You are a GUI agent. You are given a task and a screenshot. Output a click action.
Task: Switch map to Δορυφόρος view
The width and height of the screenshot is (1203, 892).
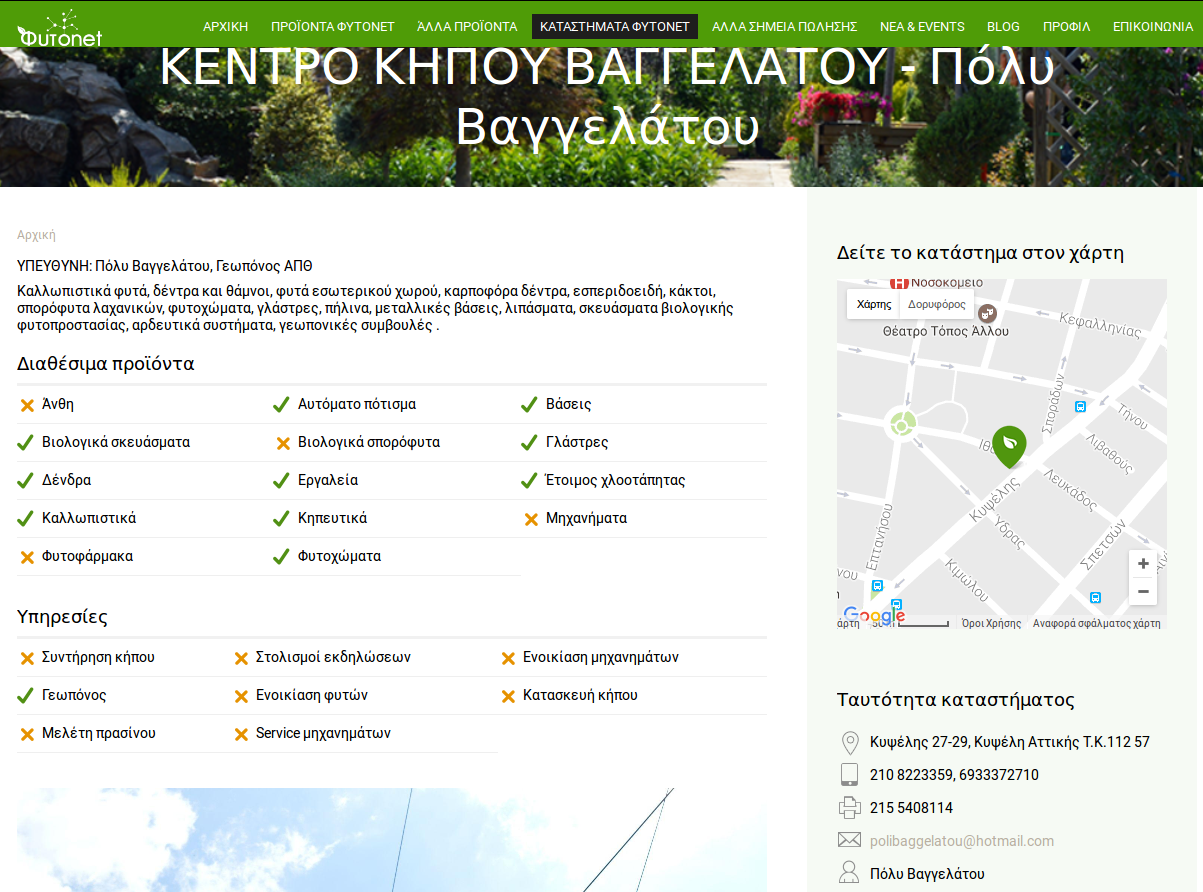(x=937, y=304)
